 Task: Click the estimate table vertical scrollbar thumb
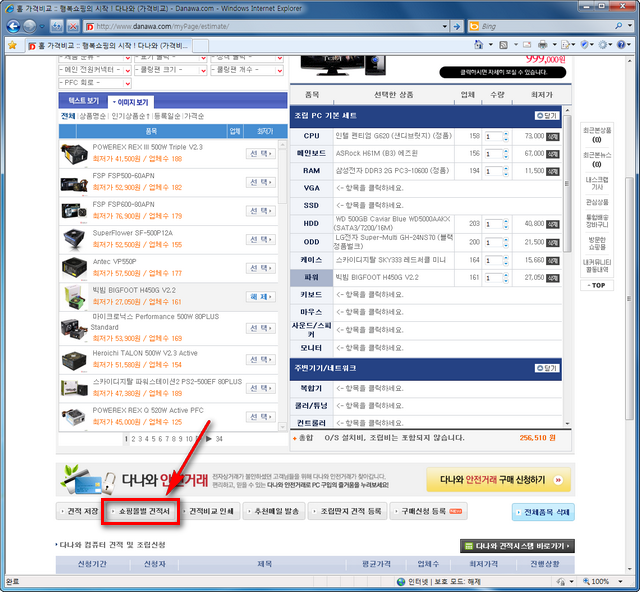pyautogui.click(x=567, y=184)
